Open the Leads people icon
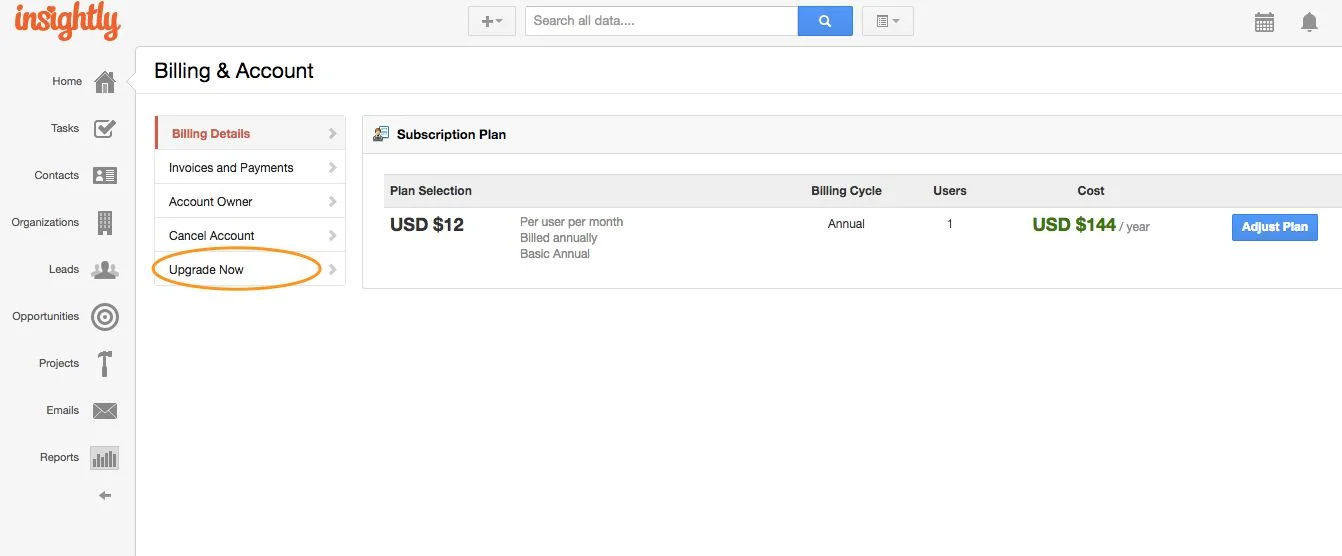 click(x=105, y=270)
